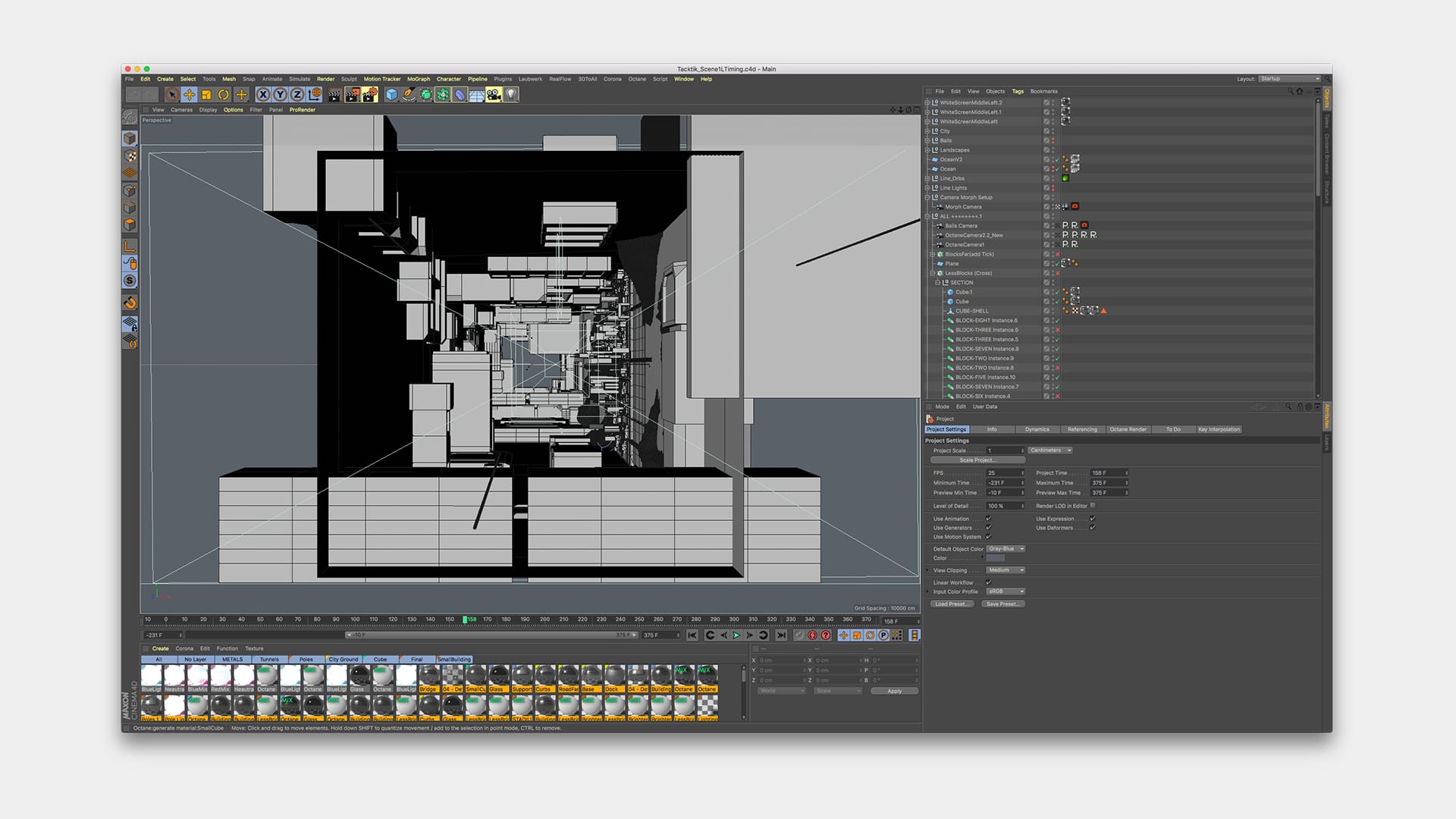
Task: Search in the Attributes manager
Action: tap(1288, 407)
